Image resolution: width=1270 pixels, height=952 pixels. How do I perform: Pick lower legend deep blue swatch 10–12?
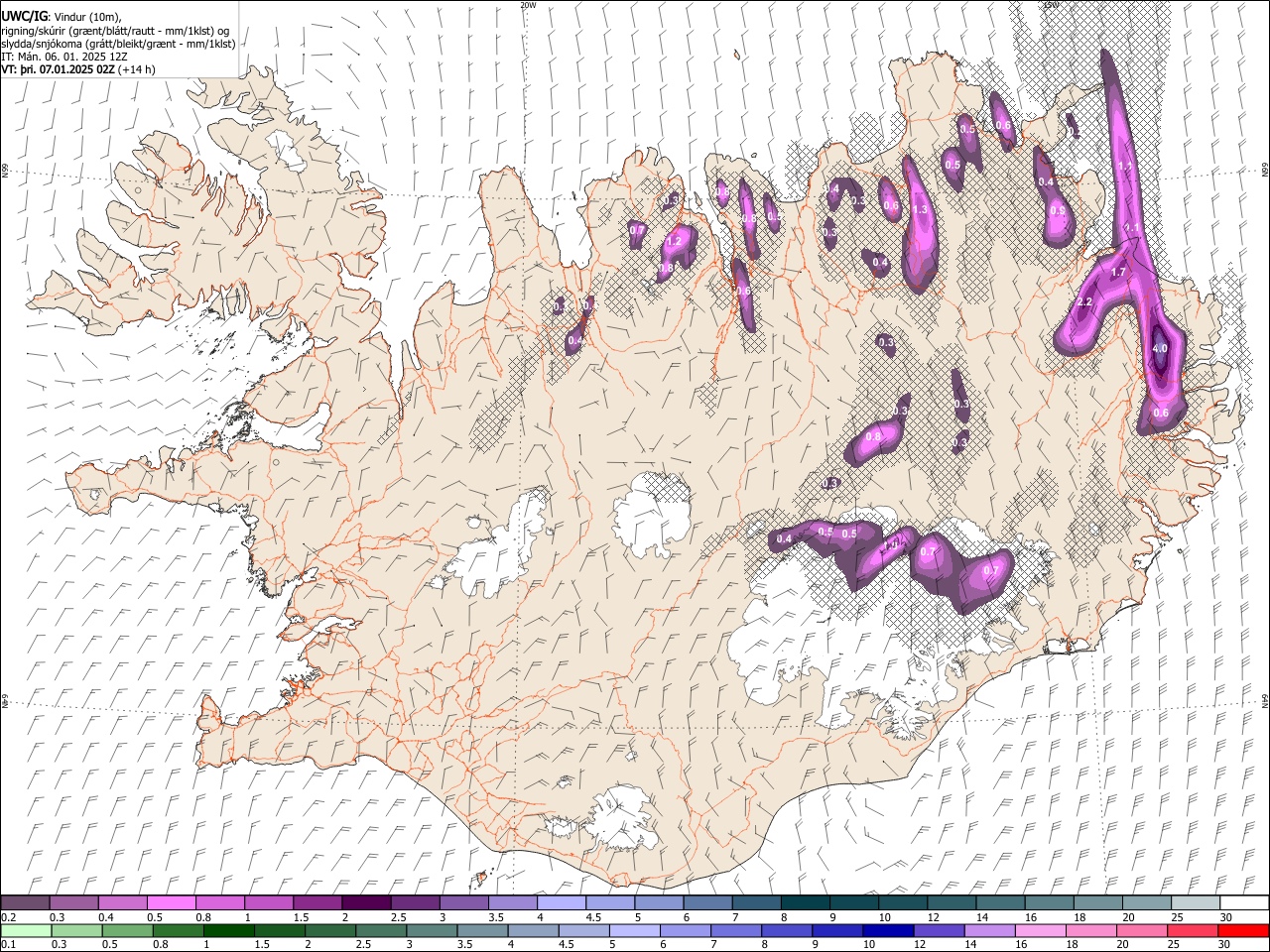(x=888, y=931)
